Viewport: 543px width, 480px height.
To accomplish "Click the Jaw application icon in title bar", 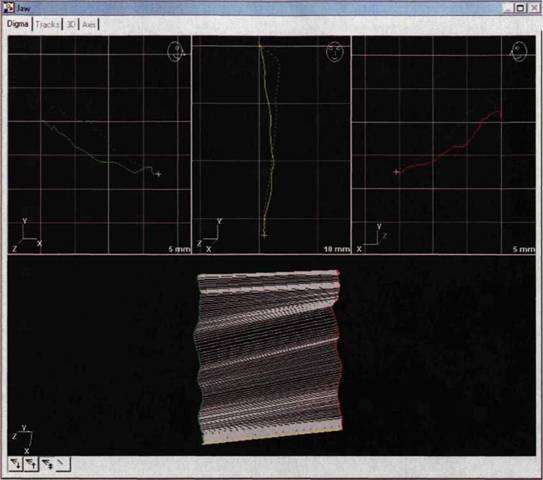I will click(x=8, y=8).
